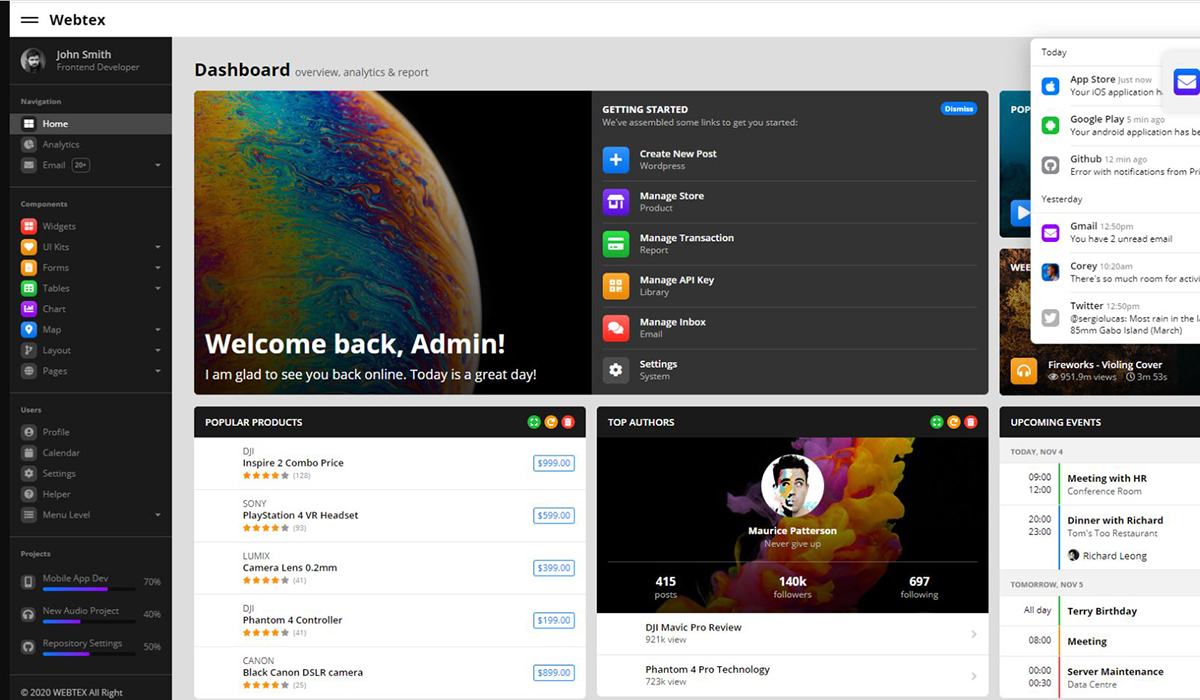Image resolution: width=1200 pixels, height=700 pixels.
Task: Click the $999.00 price tag for Inspire 2
Action: (x=553, y=463)
